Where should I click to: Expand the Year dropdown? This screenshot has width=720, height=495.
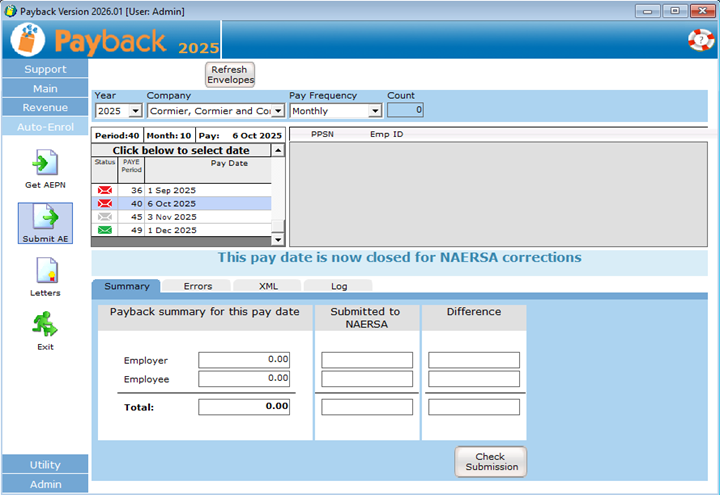click(x=135, y=111)
